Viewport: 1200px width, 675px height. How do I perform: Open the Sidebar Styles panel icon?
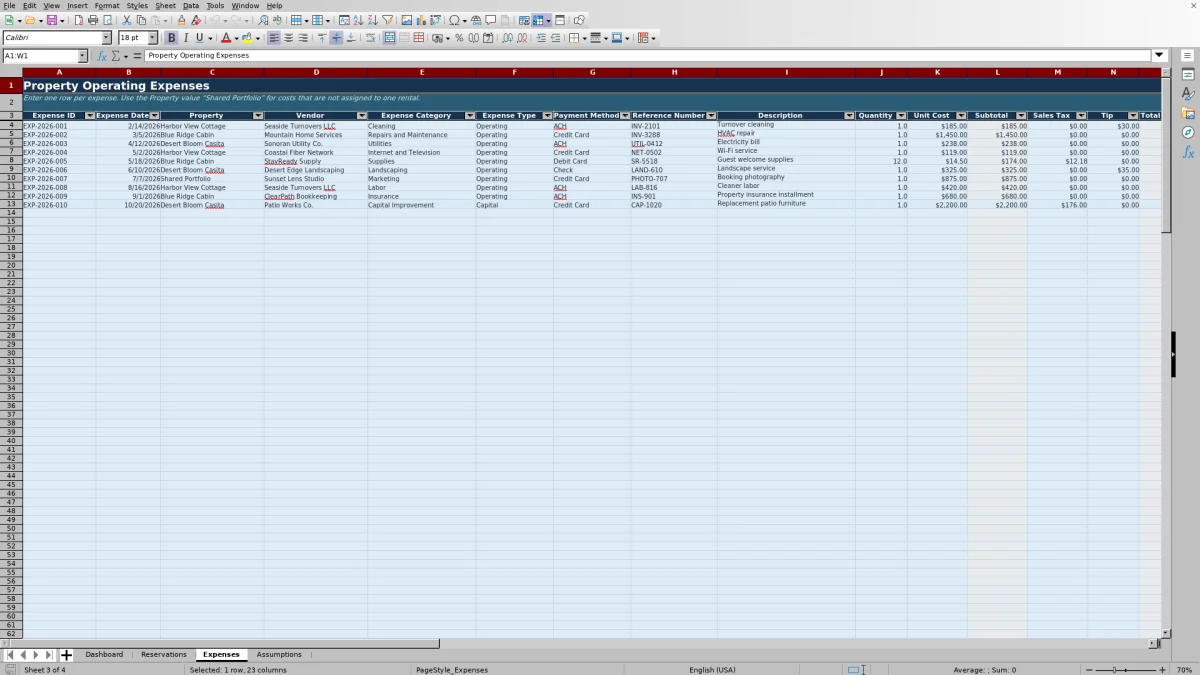[x=1188, y=93]
